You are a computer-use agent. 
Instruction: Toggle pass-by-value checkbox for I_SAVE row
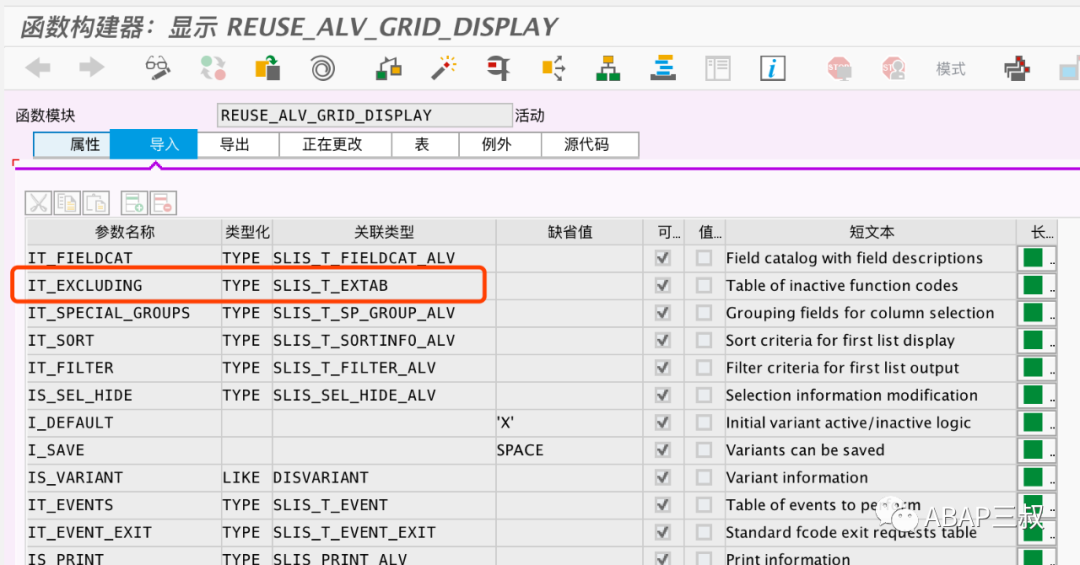click(703, 450)
